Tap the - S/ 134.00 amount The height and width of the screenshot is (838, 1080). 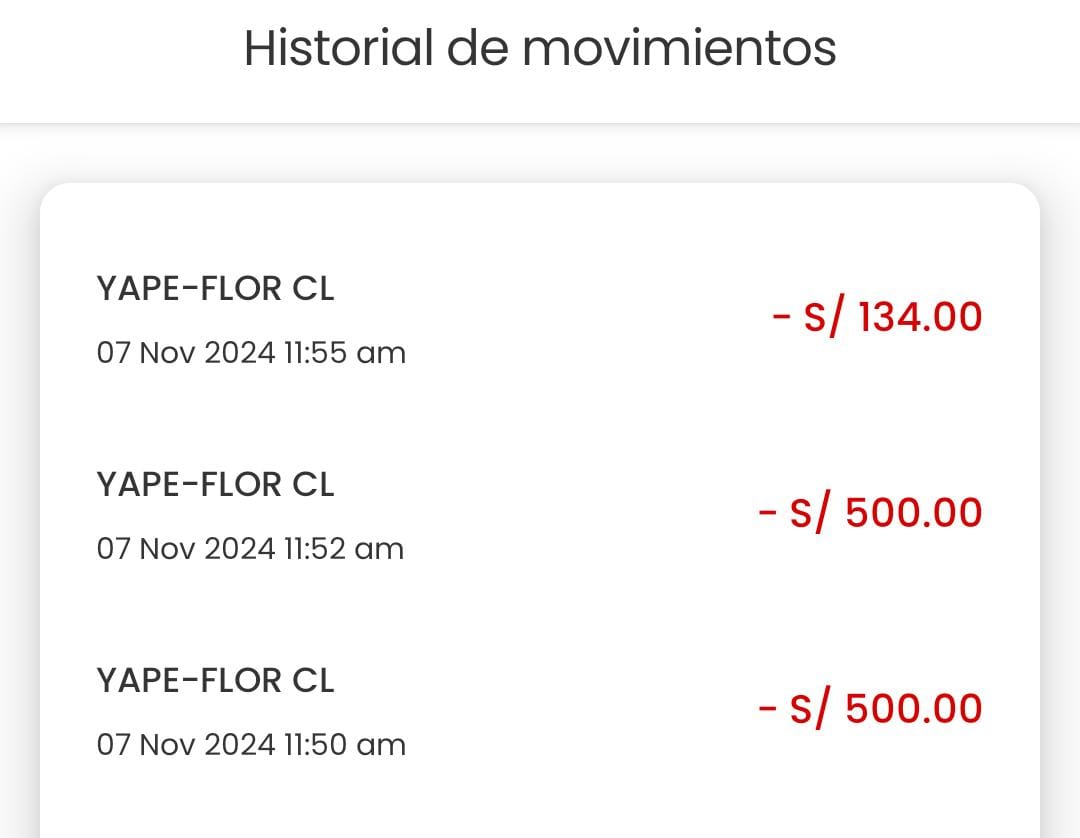(x=877, y=318)
